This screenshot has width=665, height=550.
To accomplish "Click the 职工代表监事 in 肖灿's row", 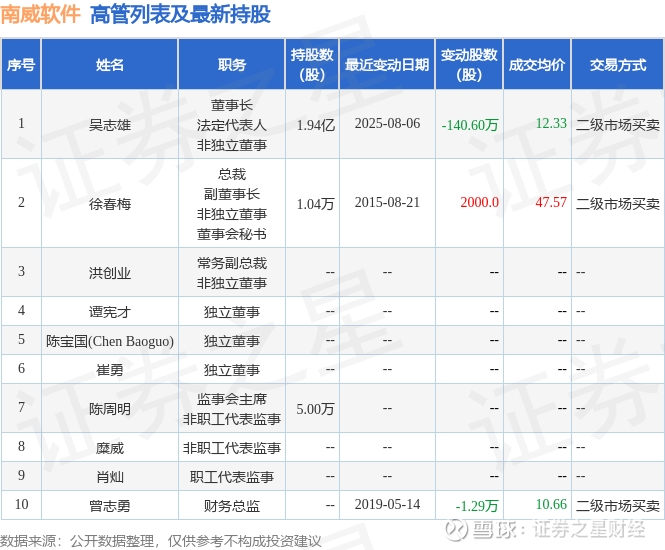I will (232, 477).
